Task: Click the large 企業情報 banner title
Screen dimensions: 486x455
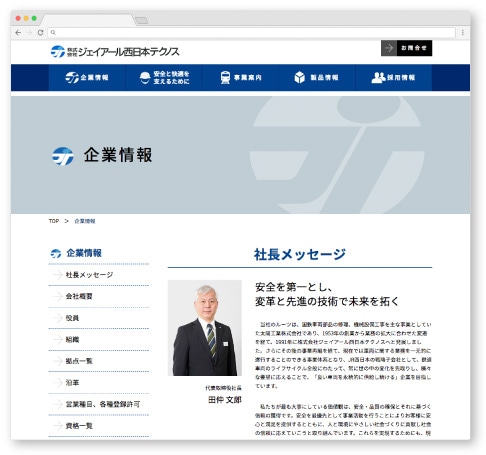Action: point(118,155)
